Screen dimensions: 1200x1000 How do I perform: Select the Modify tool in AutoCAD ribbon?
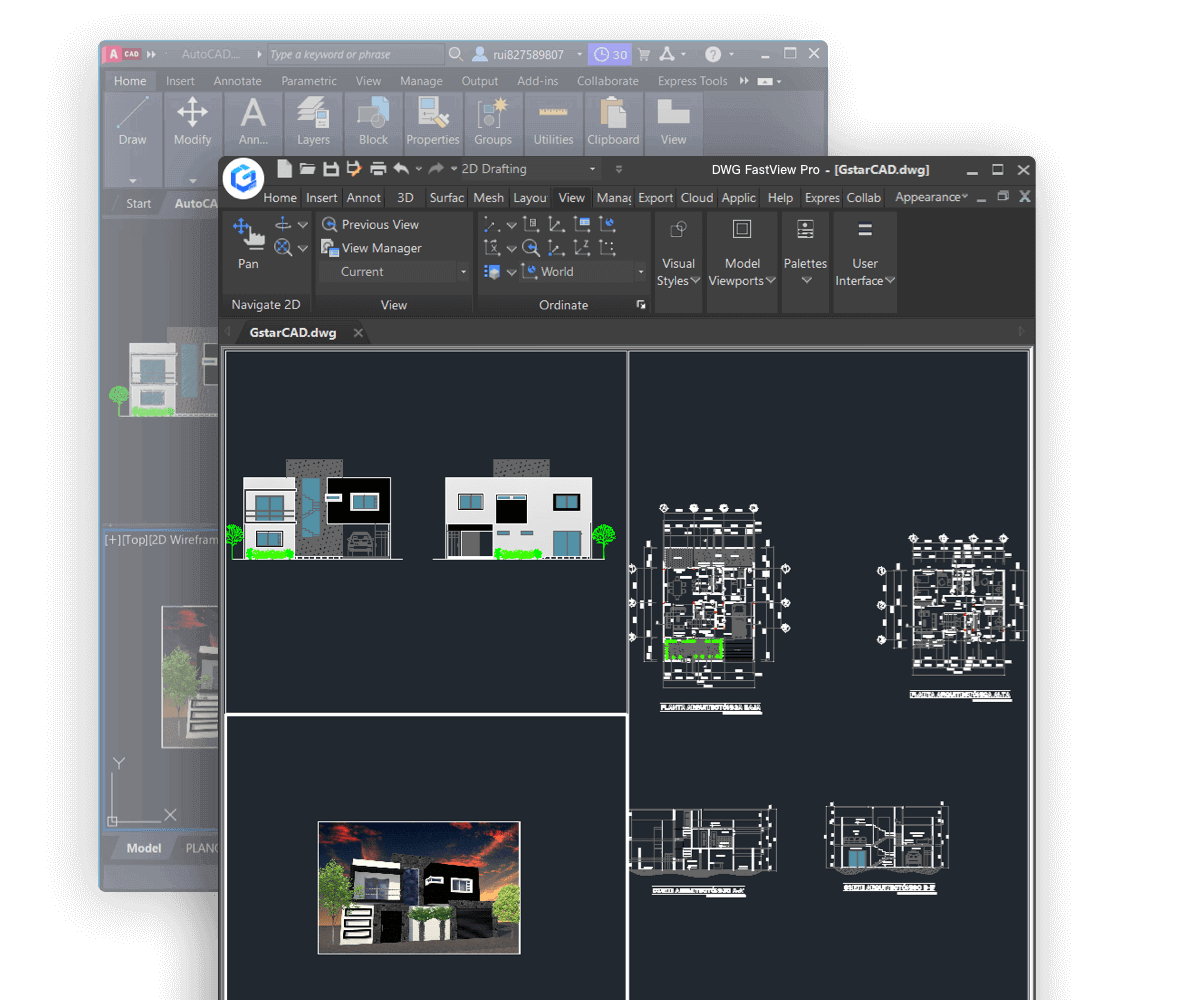pyautogui.click(x=192, y=122)
